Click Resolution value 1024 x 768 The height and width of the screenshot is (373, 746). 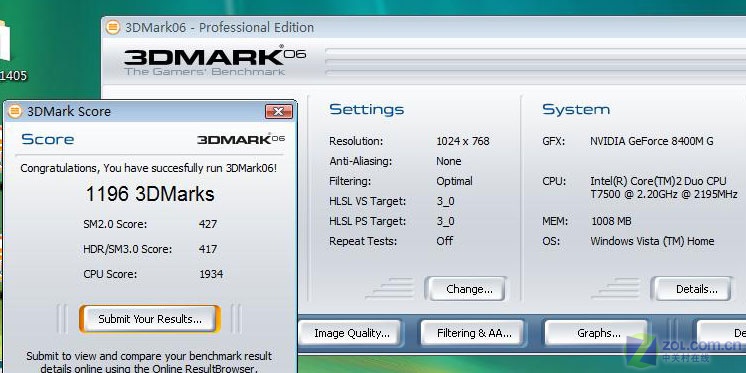[462, 141]
